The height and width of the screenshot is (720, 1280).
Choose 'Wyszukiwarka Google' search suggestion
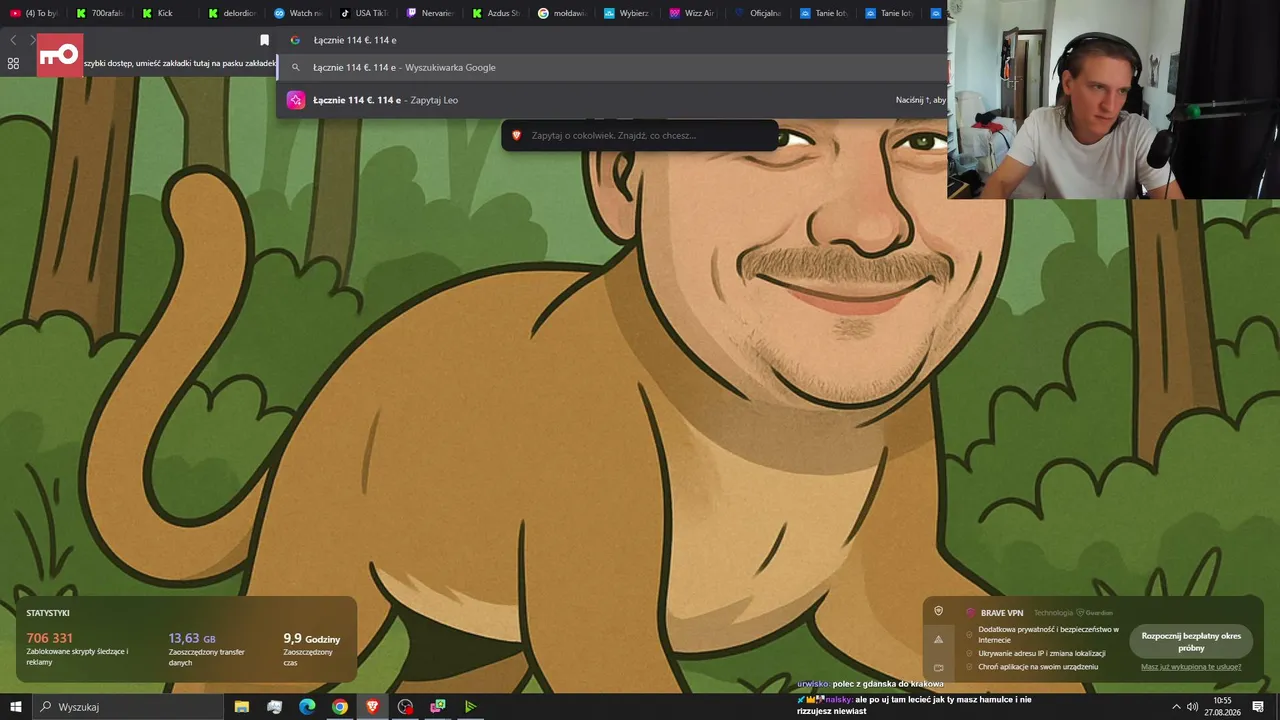(610, 67)
